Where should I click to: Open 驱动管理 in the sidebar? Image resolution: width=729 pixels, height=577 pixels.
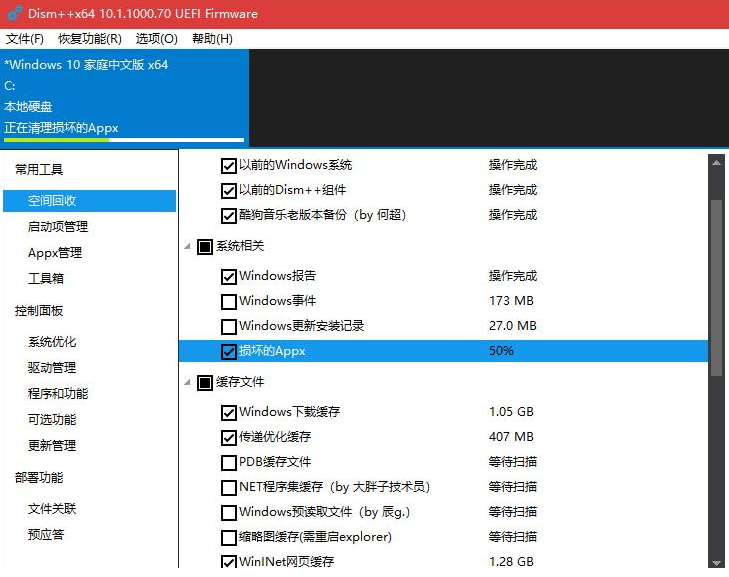coord(52,368)
